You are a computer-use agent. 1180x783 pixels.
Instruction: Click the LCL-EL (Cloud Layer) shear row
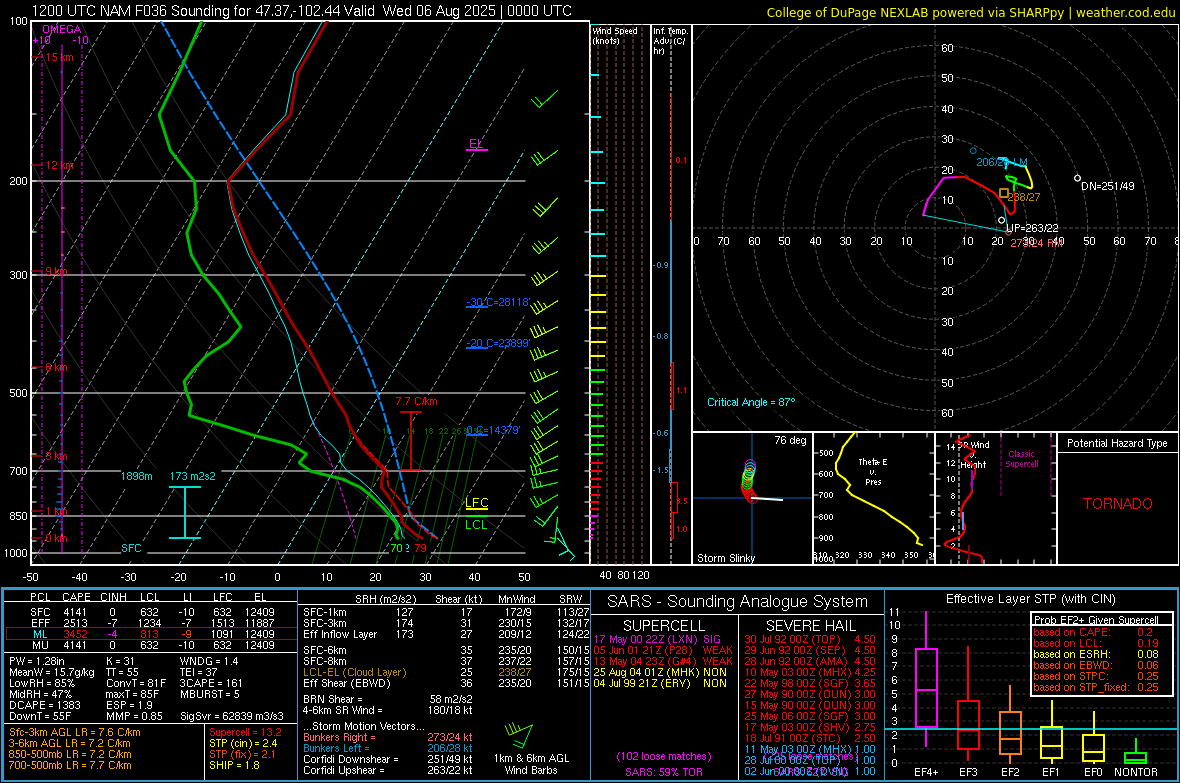click(446, 672)
